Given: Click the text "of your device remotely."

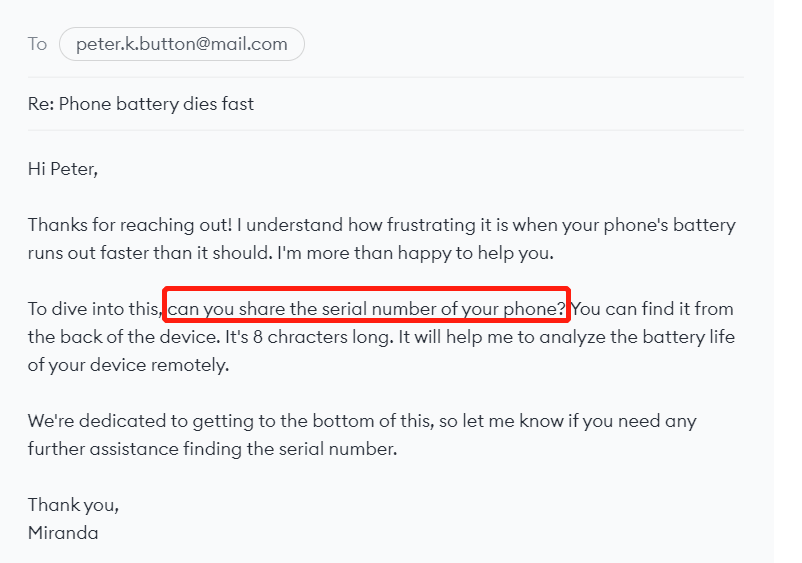Looking at the screenshot, I should pyautogui.click(x=128, y=365).
